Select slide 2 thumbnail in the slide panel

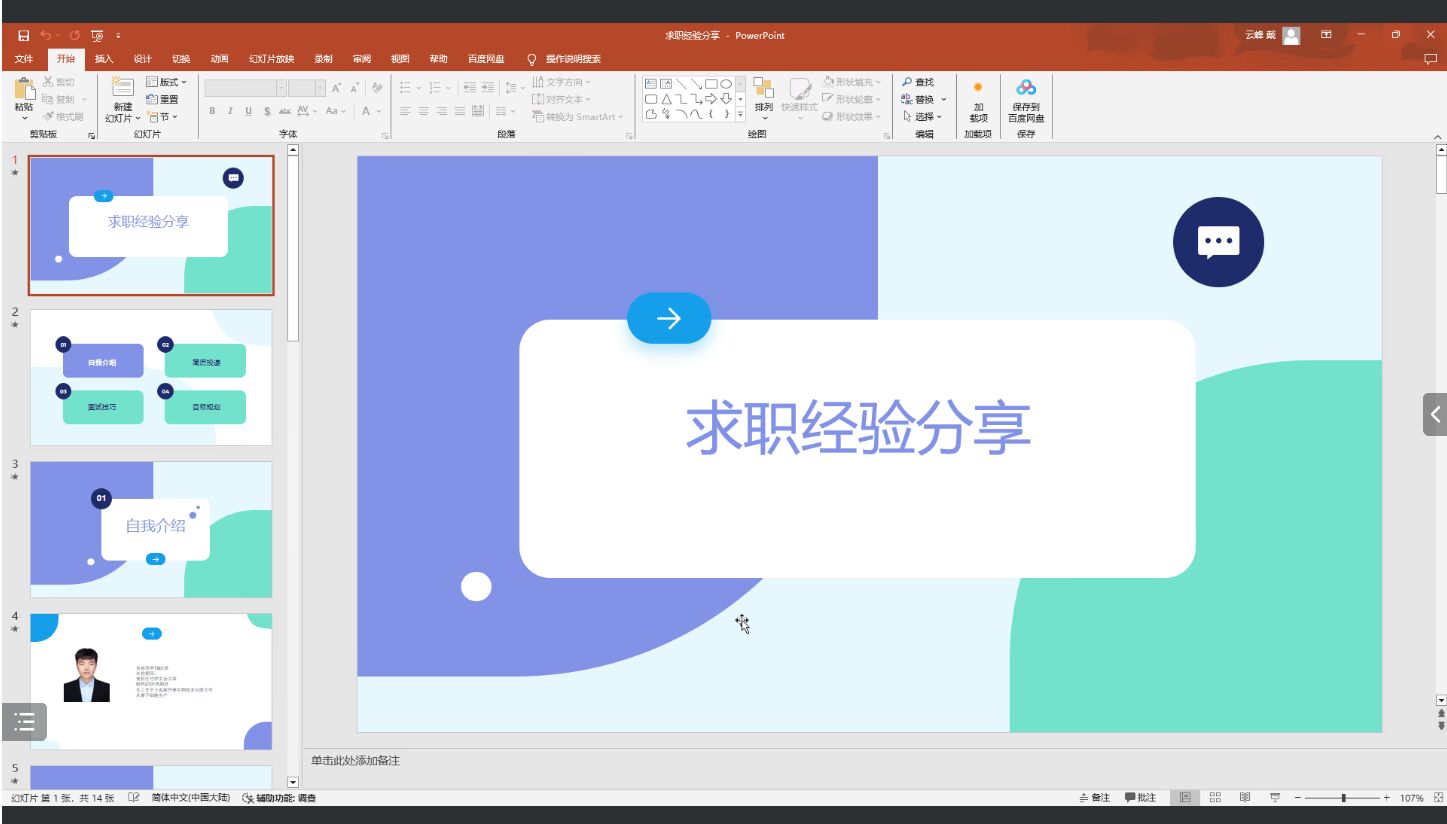[x=151, y=377]
